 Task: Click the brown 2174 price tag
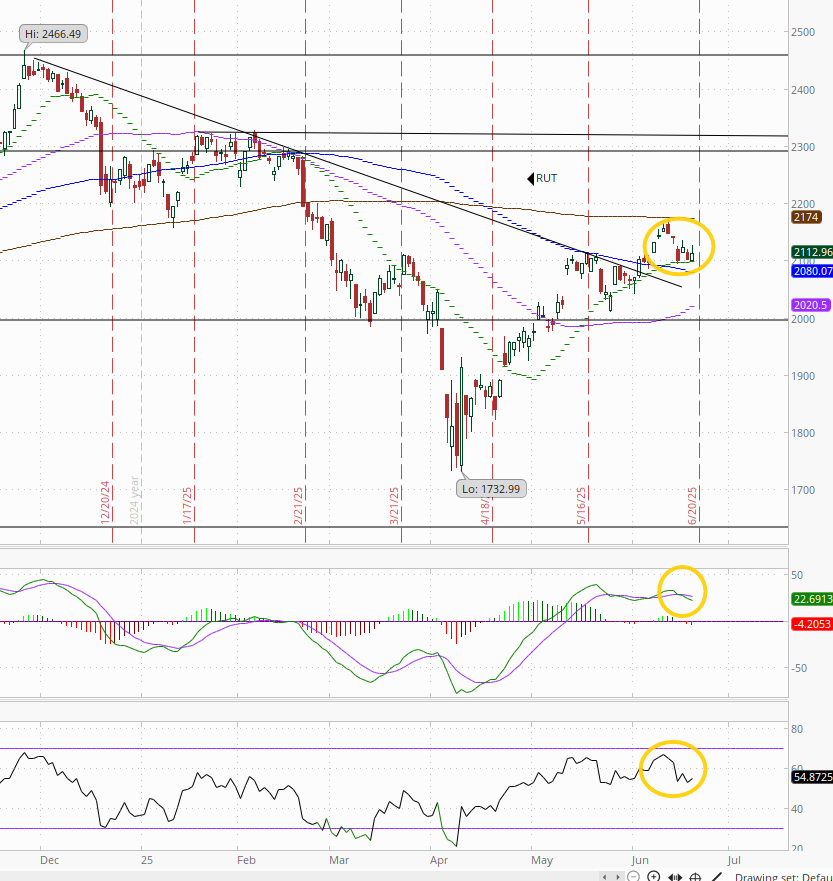[805, 217]
